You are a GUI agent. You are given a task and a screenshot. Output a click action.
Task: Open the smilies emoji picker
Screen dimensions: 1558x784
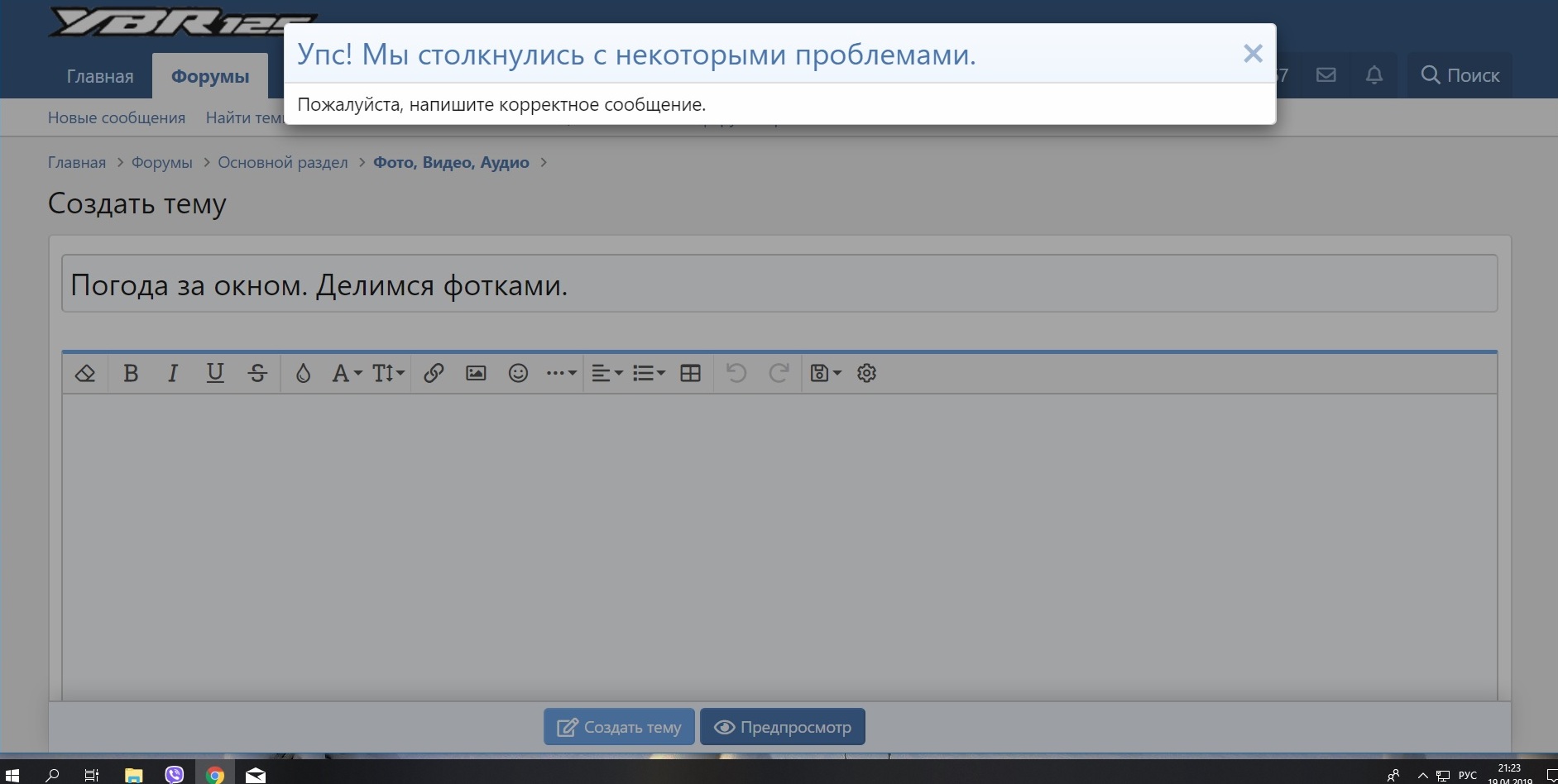pos(518,374)
